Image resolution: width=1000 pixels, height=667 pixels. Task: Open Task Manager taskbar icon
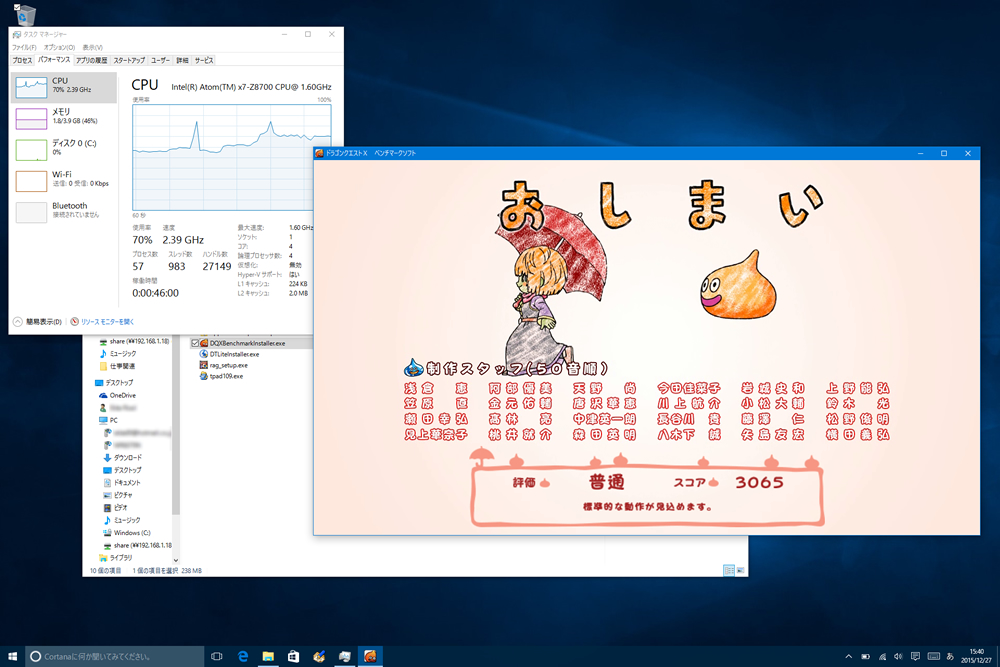click(345, 656)
